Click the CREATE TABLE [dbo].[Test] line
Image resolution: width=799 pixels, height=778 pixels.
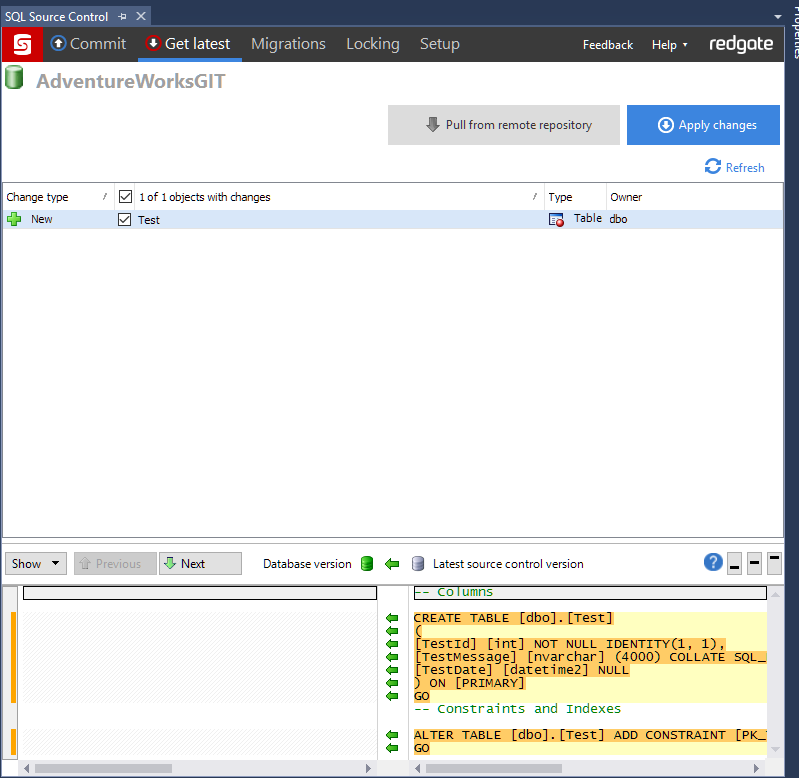coord(513,618)
